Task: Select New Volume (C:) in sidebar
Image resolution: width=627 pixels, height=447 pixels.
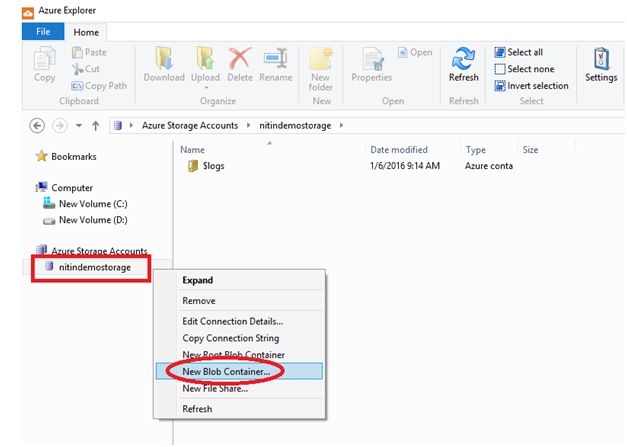Action: point(93,204)
